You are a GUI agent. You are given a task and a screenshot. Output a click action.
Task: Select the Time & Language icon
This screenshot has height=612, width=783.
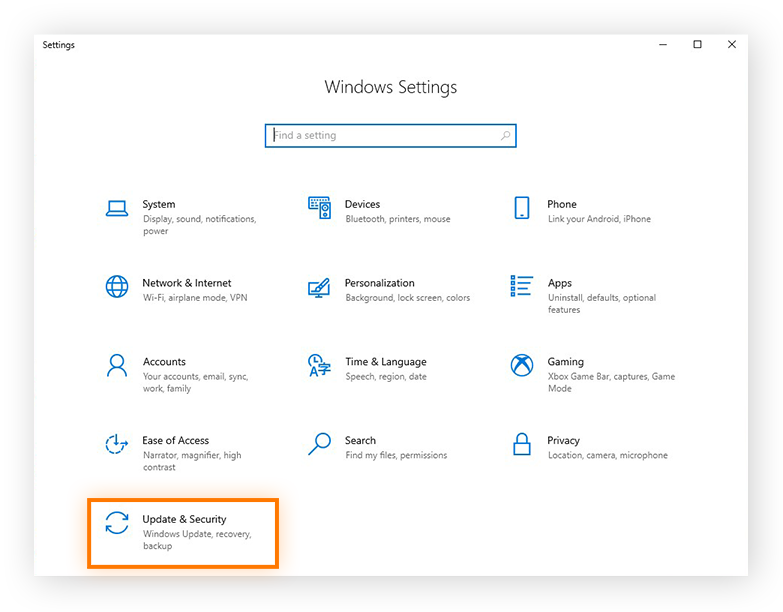click(x=319, y=365)
